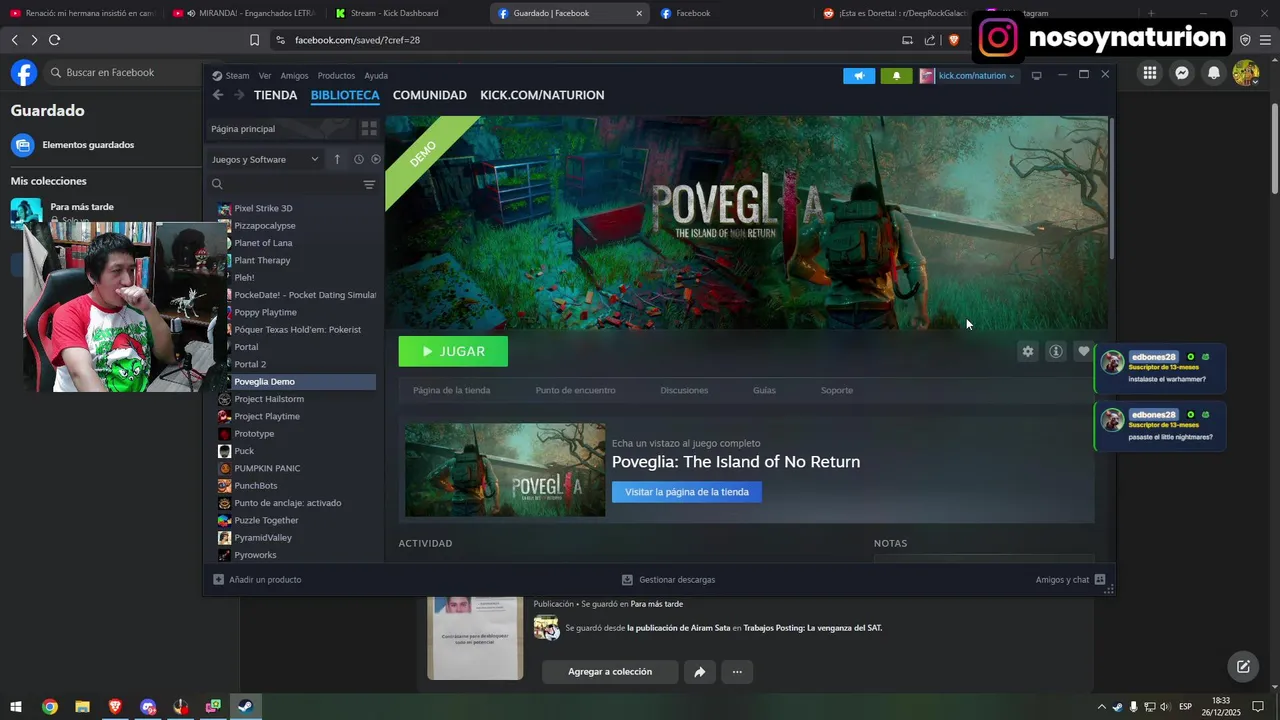Select Prototype in game list

tap(254, 434)
